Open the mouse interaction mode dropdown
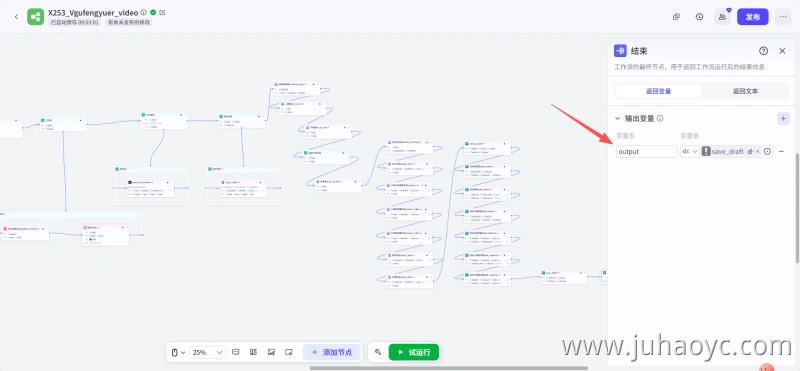The image size is (800, 371). coord(177,352)
